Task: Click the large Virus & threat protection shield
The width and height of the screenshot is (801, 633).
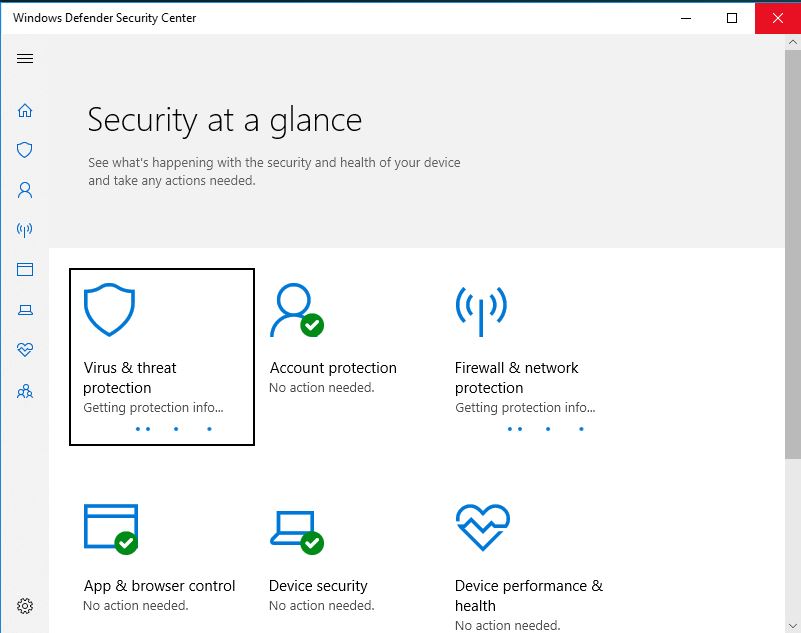Action: click(109, 310)
